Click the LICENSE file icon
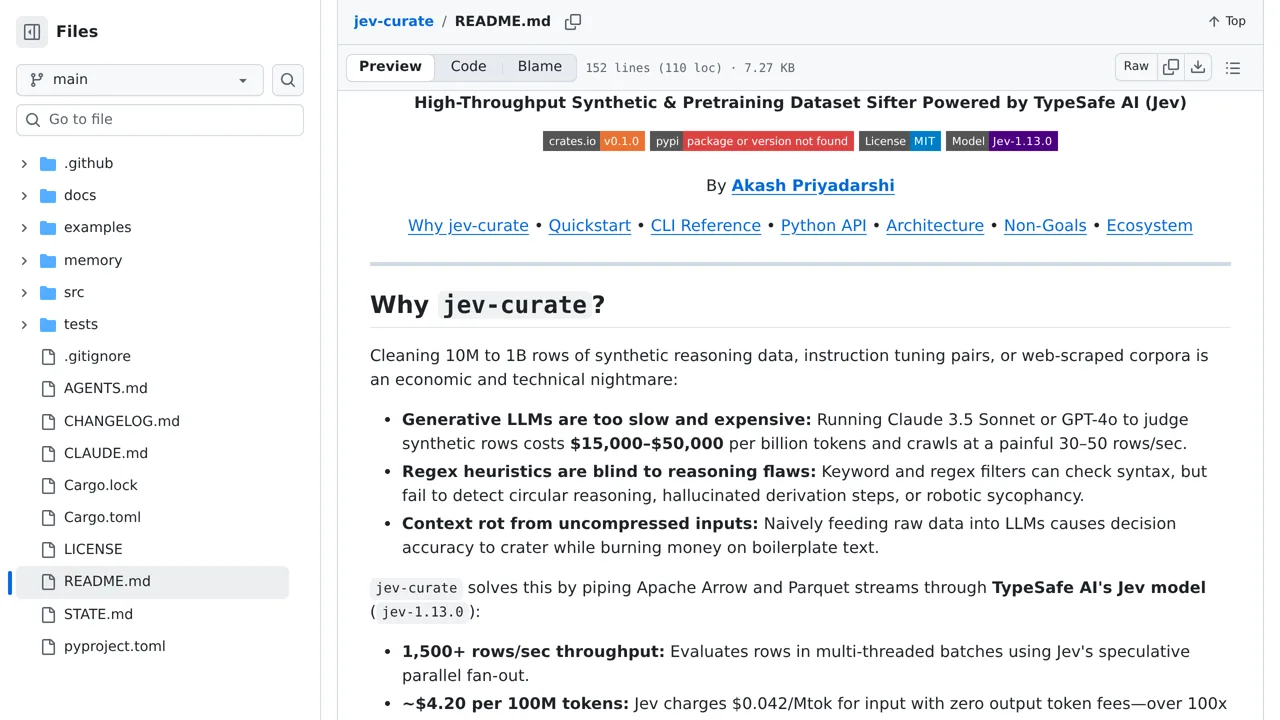This screenshot has height=720, width=1280. pyautogui.click(x=48, y=550)
